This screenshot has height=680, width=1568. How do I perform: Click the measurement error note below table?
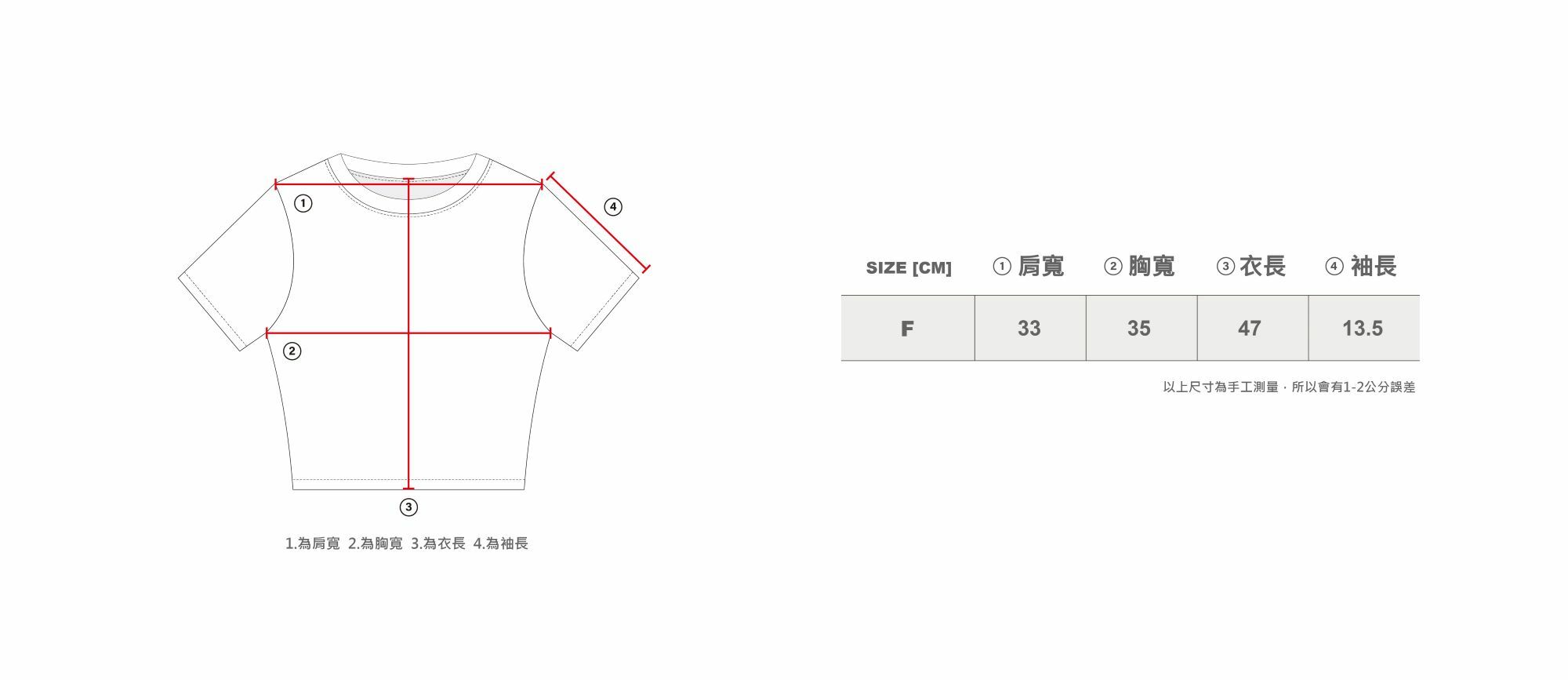point(1290,387)
